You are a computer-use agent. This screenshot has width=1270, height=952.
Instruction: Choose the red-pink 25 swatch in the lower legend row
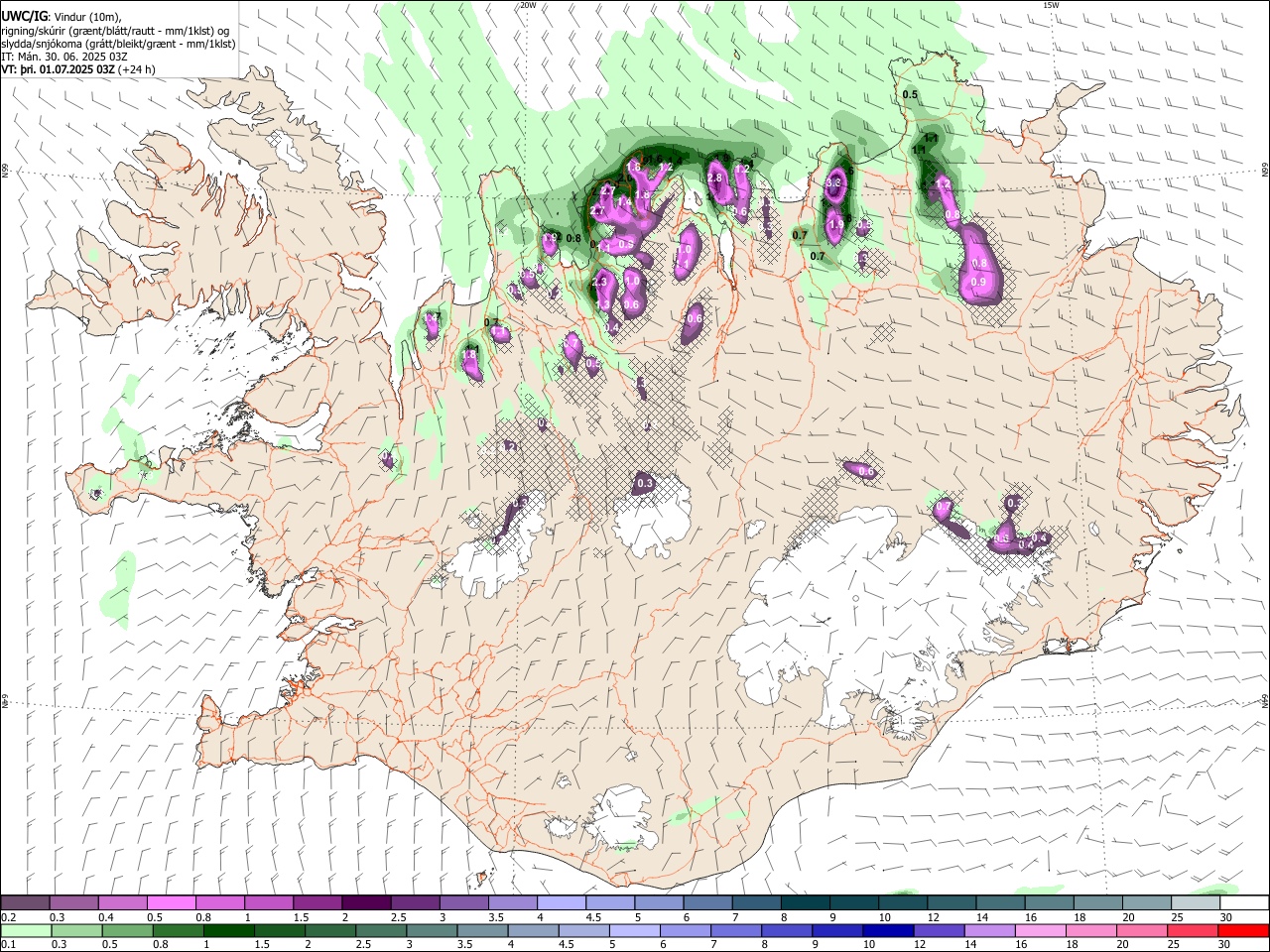pyautogui.click(x=1192, y=930)
